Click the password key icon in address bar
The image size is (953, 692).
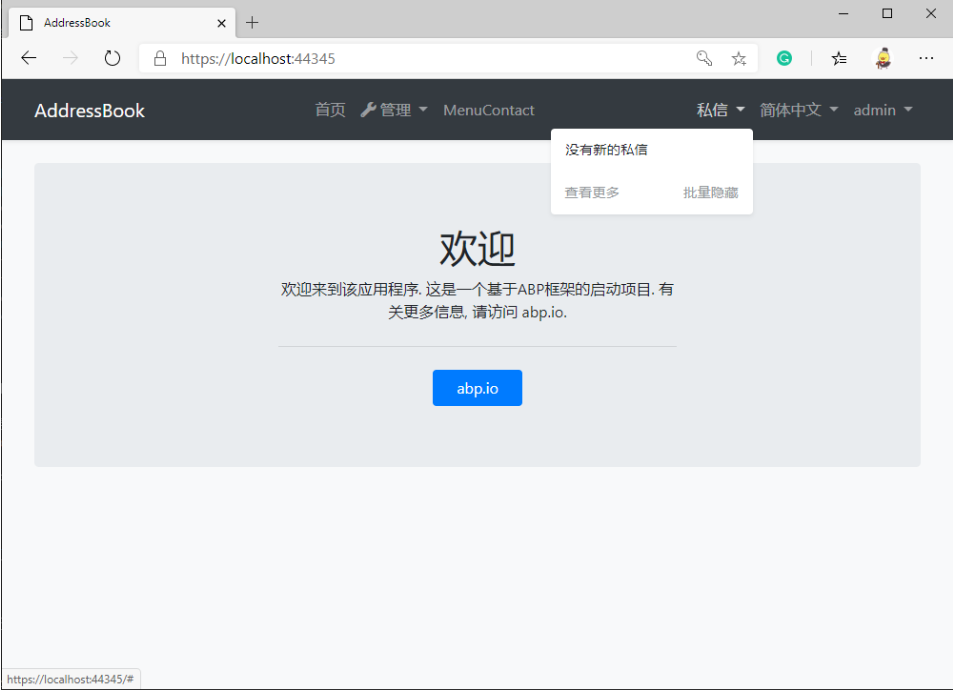tap(704, 58)
